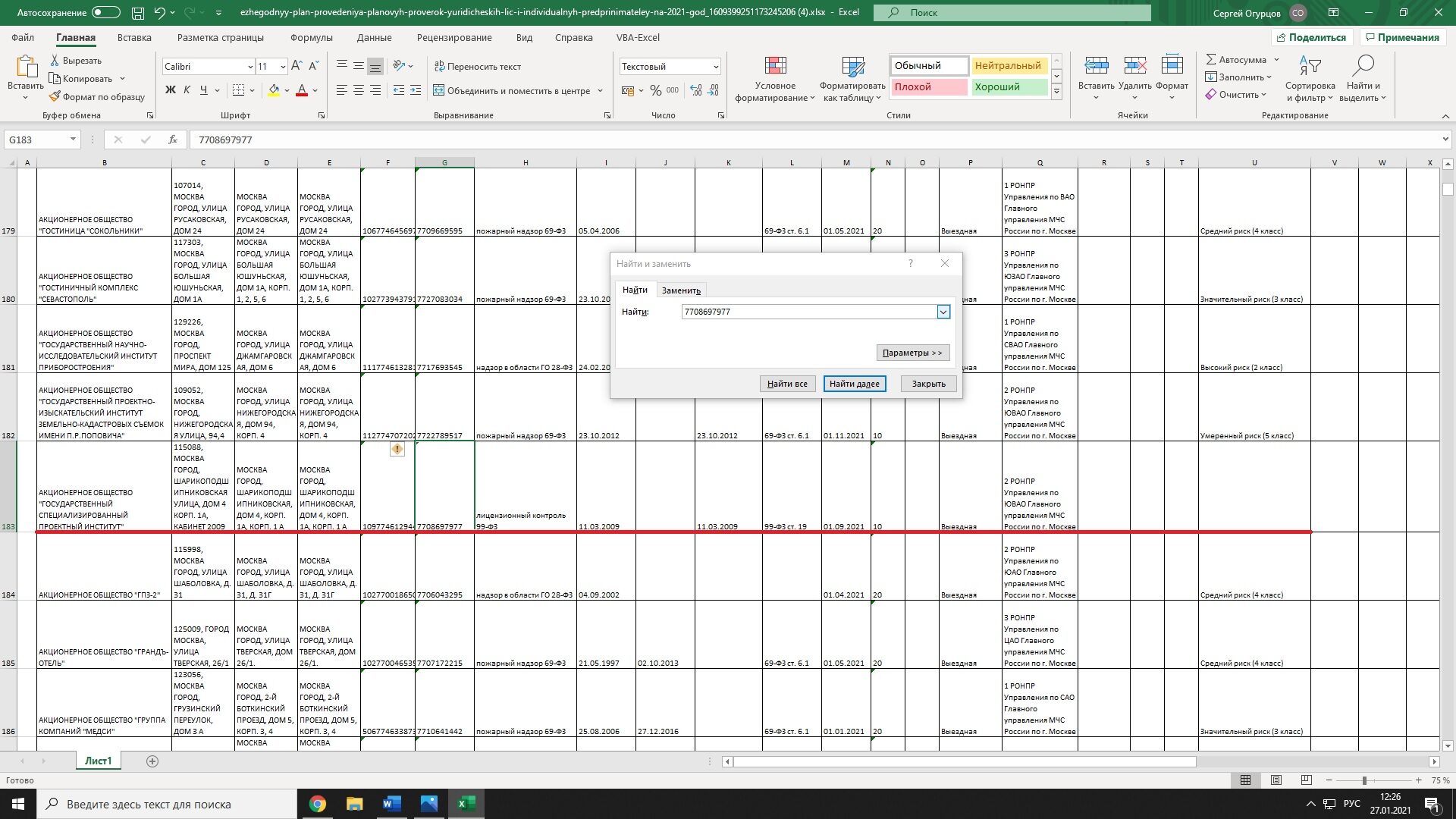Select the Лист1 sheet tab

tap(98, 761)
